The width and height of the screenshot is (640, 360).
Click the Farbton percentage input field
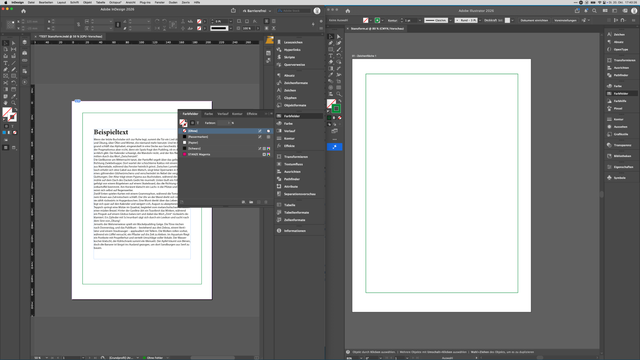[x=223, y=123]
